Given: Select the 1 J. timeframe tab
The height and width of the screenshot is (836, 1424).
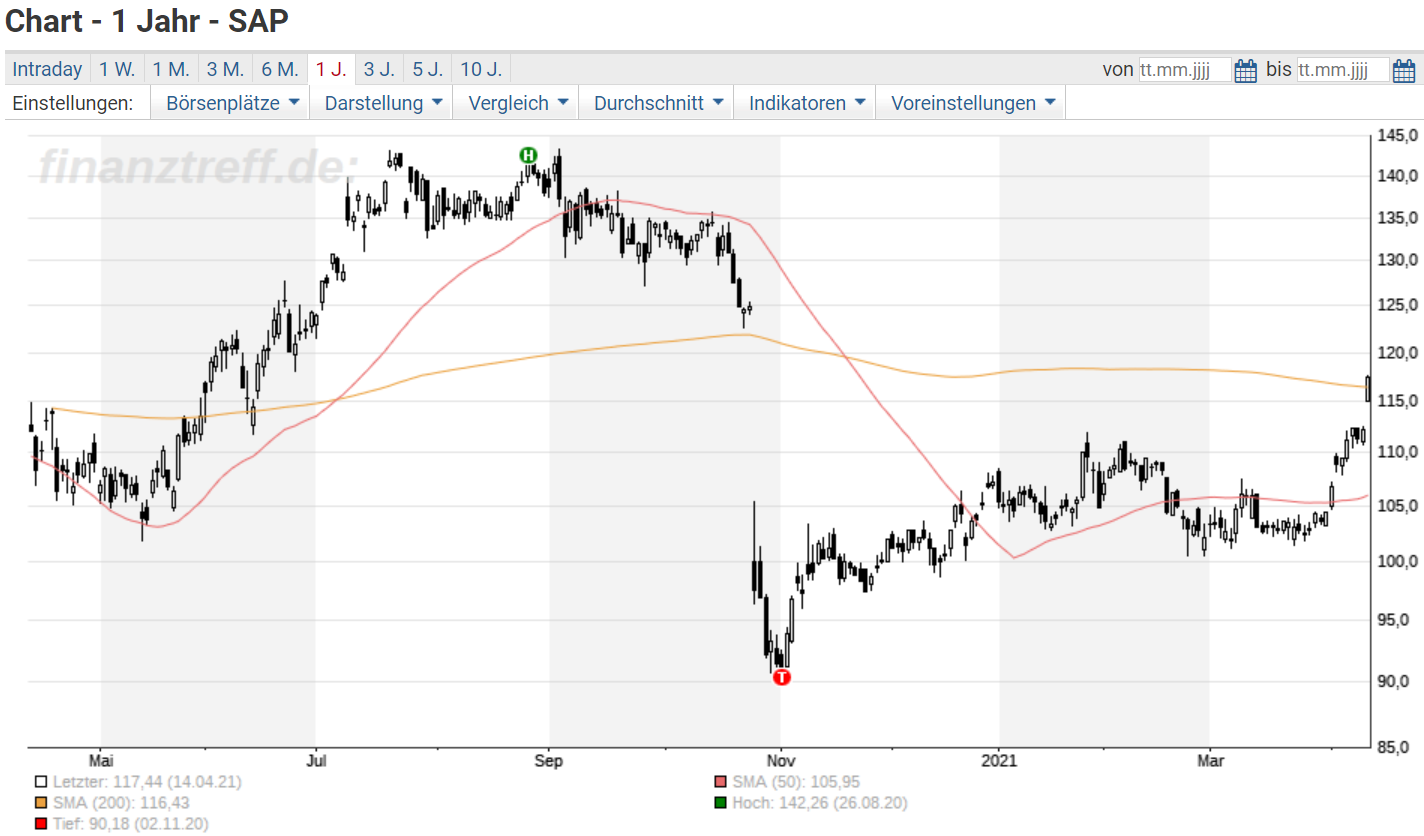Looking at the screenshot, I should pos(331,69).
